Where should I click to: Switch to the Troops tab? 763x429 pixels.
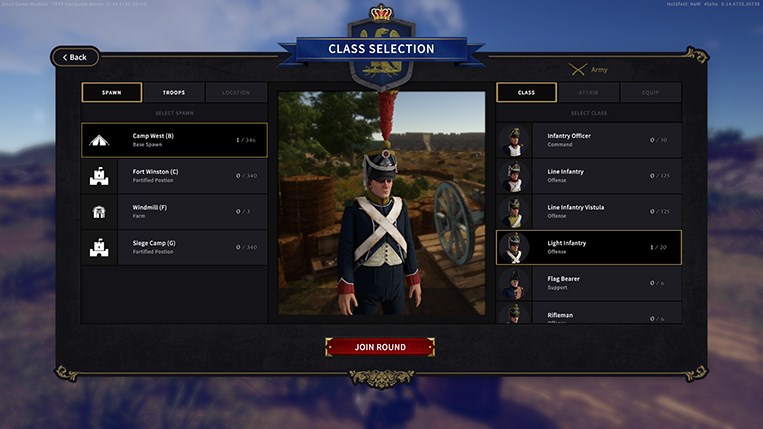click(174, 92)
